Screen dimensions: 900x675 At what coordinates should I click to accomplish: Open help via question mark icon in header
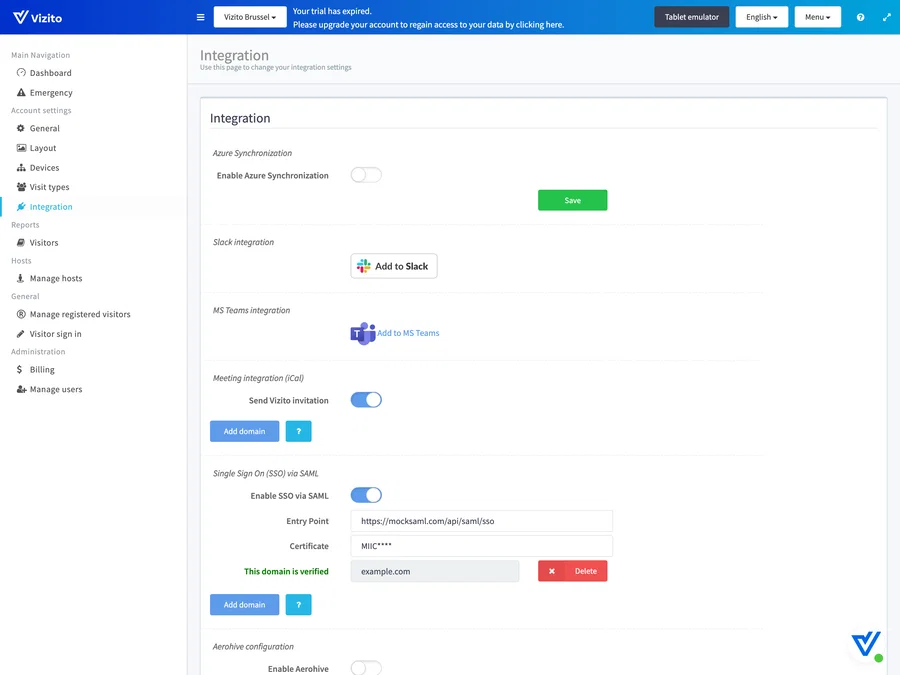pyautogui.click(x=860, y=17)
